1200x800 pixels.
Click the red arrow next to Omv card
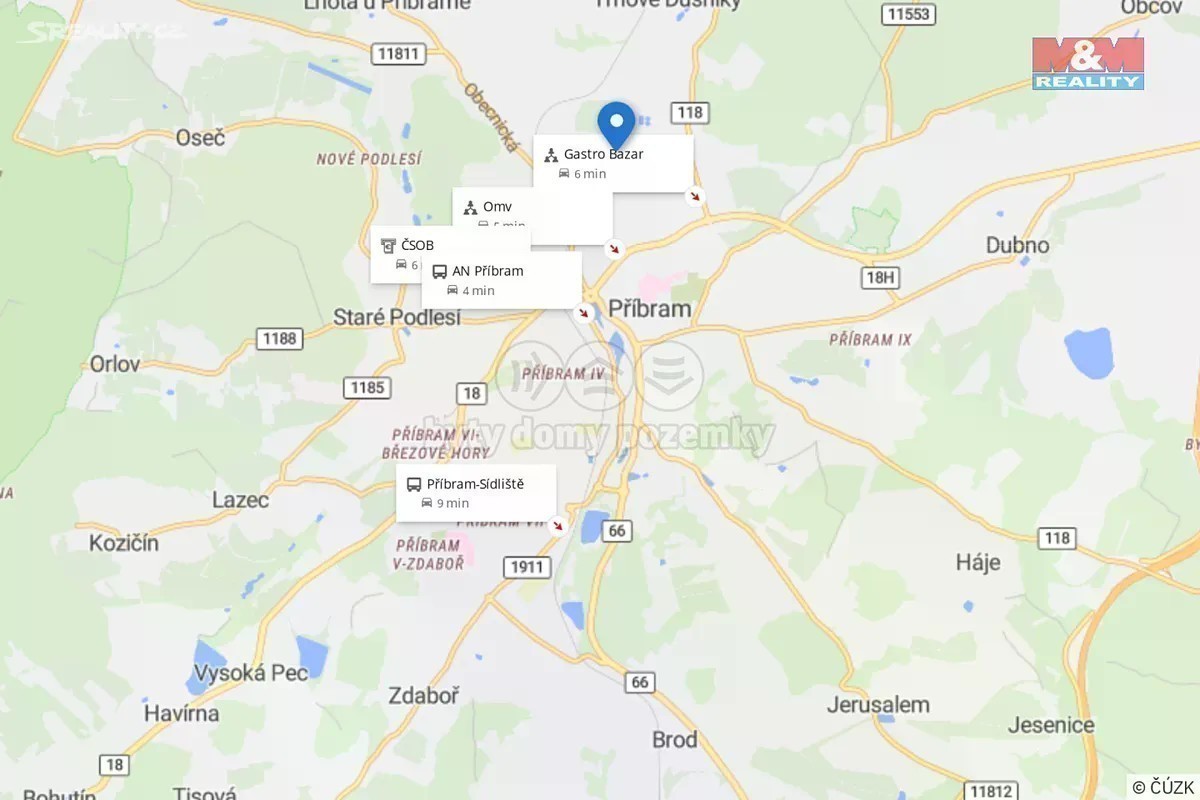[x=614, y=249]
